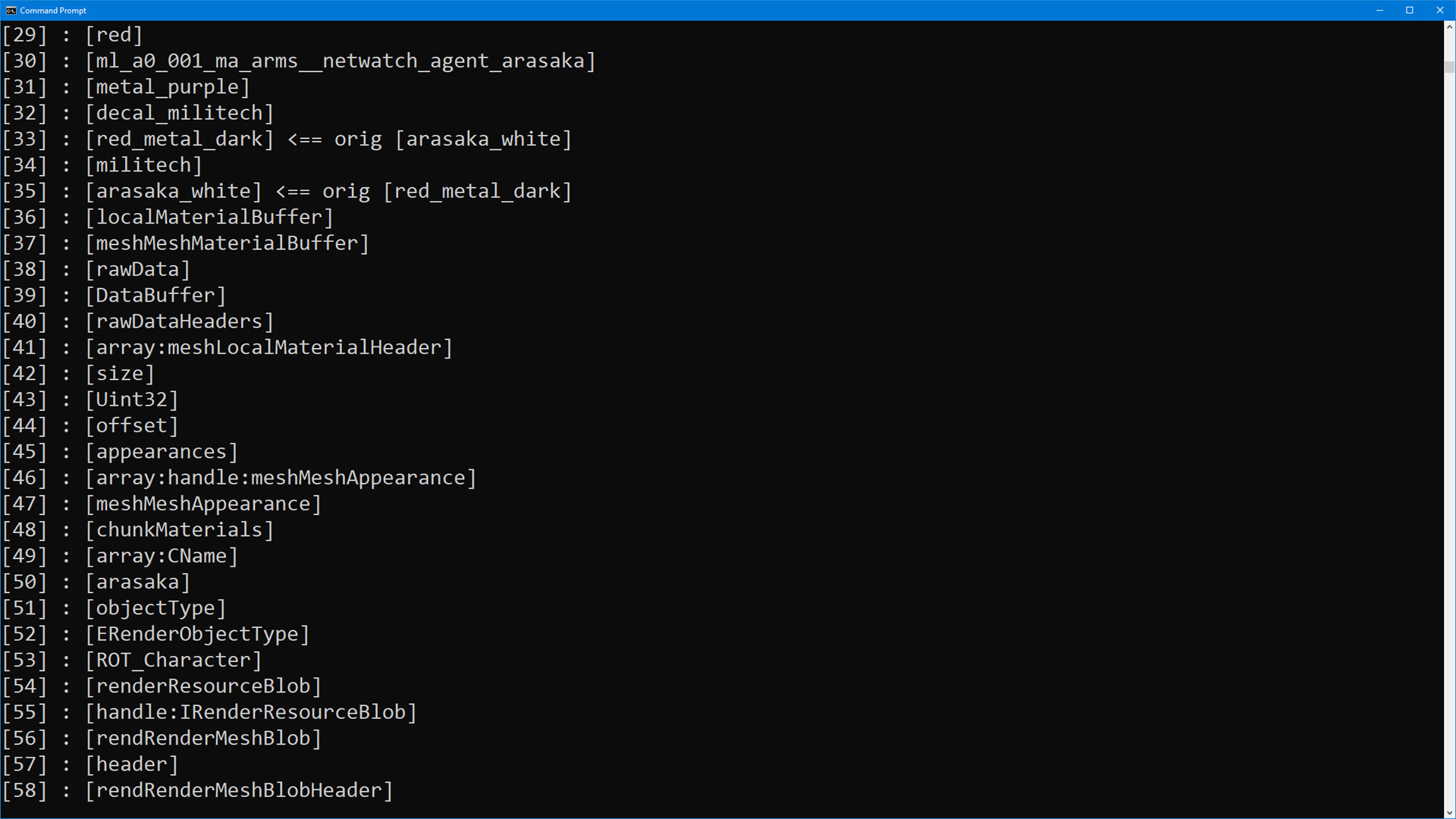Click the scrollbar up arrow
1456x819 pixels.
point(1449,27)
